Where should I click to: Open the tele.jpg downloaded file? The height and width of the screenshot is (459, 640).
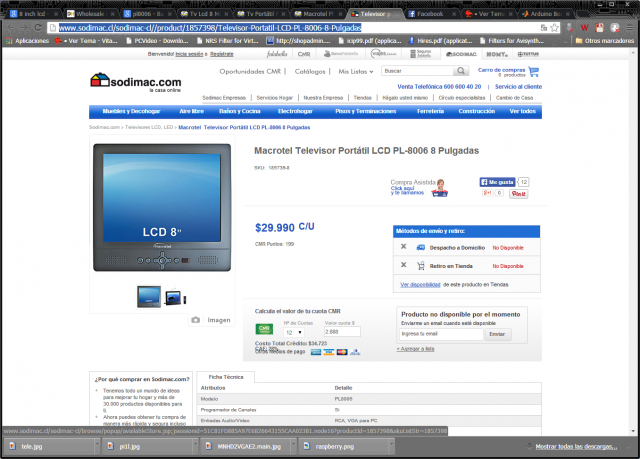[49, 446]
